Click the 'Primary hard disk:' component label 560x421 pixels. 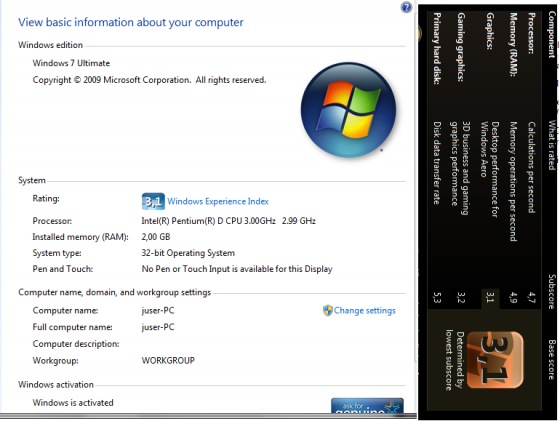click(x=437, y=48)
